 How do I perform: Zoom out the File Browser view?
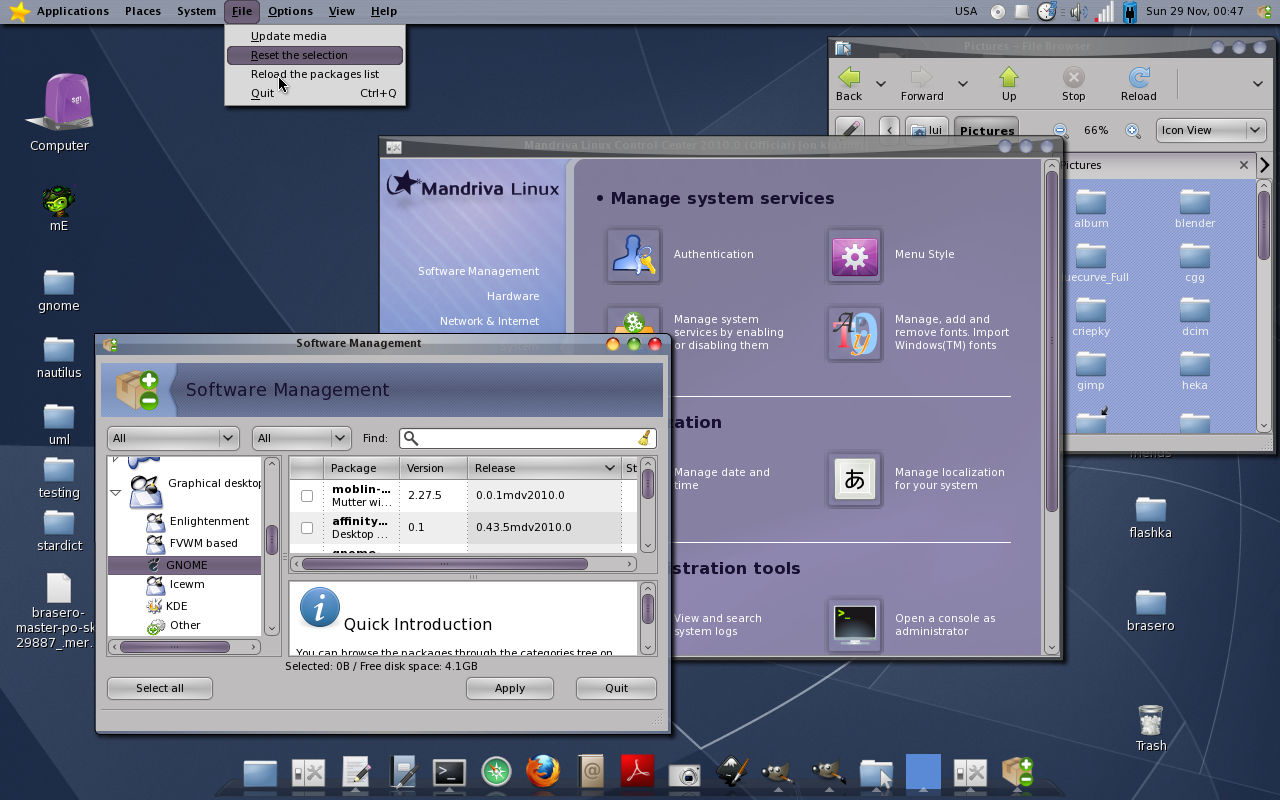point(1060,131)
